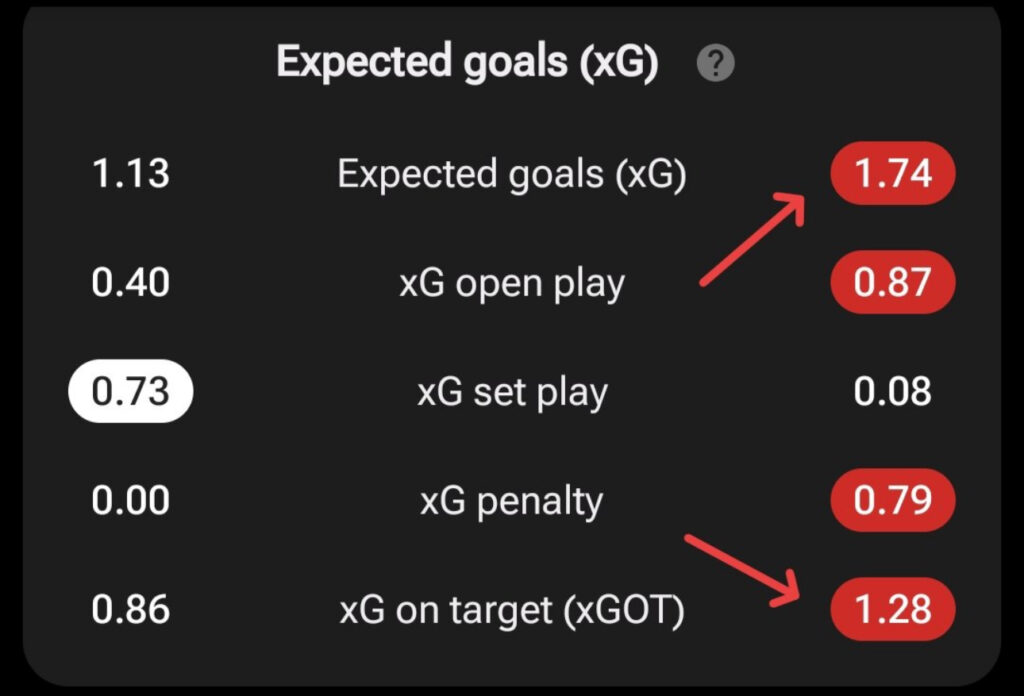Select the red 0.87 open play badge
Viewport: 1024px width, 696px height.
point(892,283)
